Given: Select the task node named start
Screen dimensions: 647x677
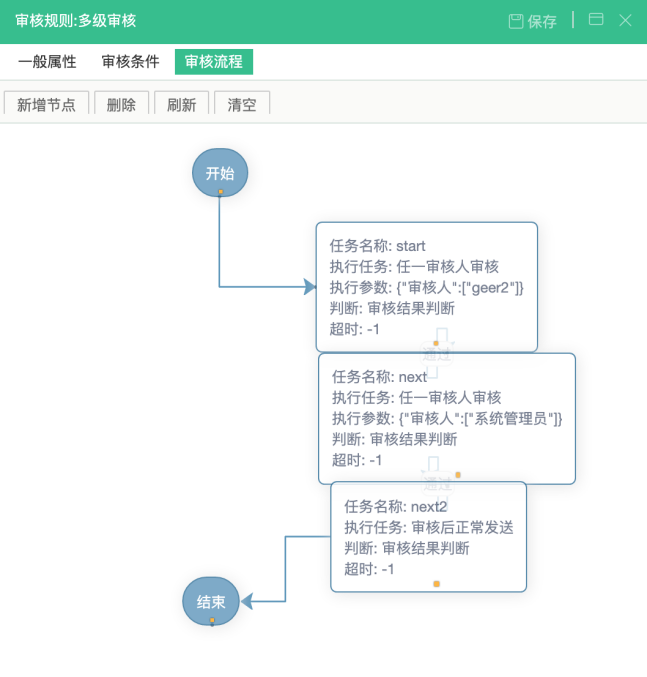Looking at the screenshot, I should (x=427, y=286).
